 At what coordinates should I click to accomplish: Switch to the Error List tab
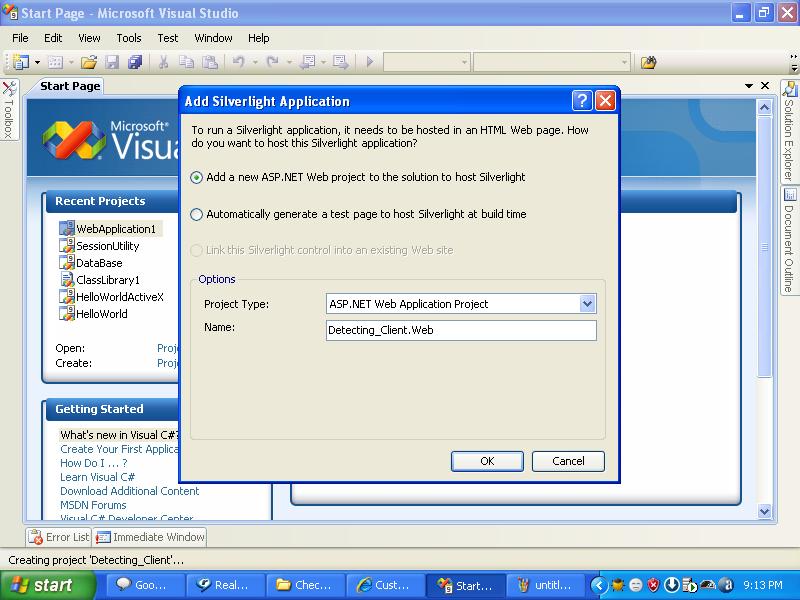pyautogui.click(x=59, y=537)
